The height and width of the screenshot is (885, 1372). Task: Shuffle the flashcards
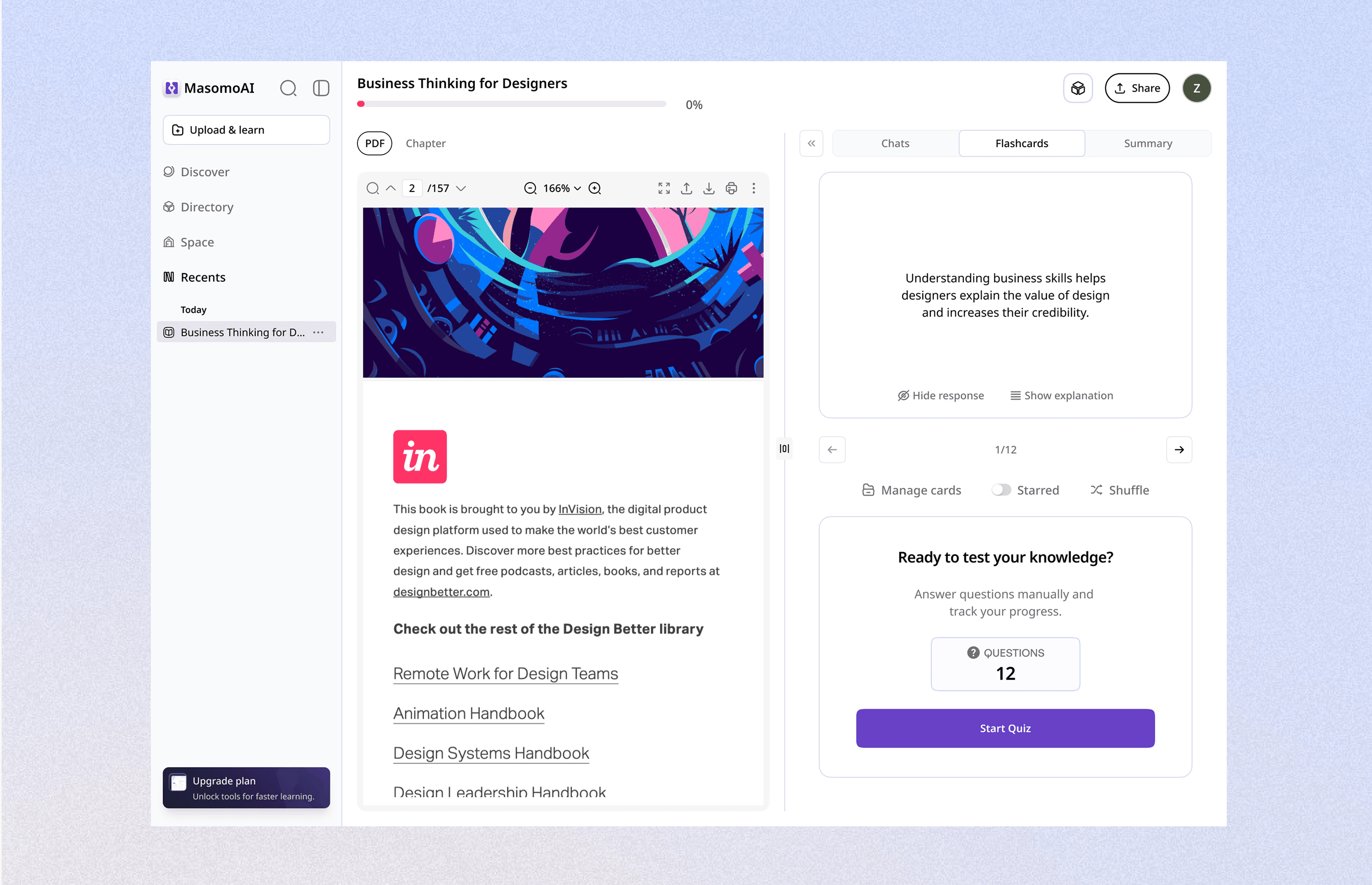pos(1119,490)
